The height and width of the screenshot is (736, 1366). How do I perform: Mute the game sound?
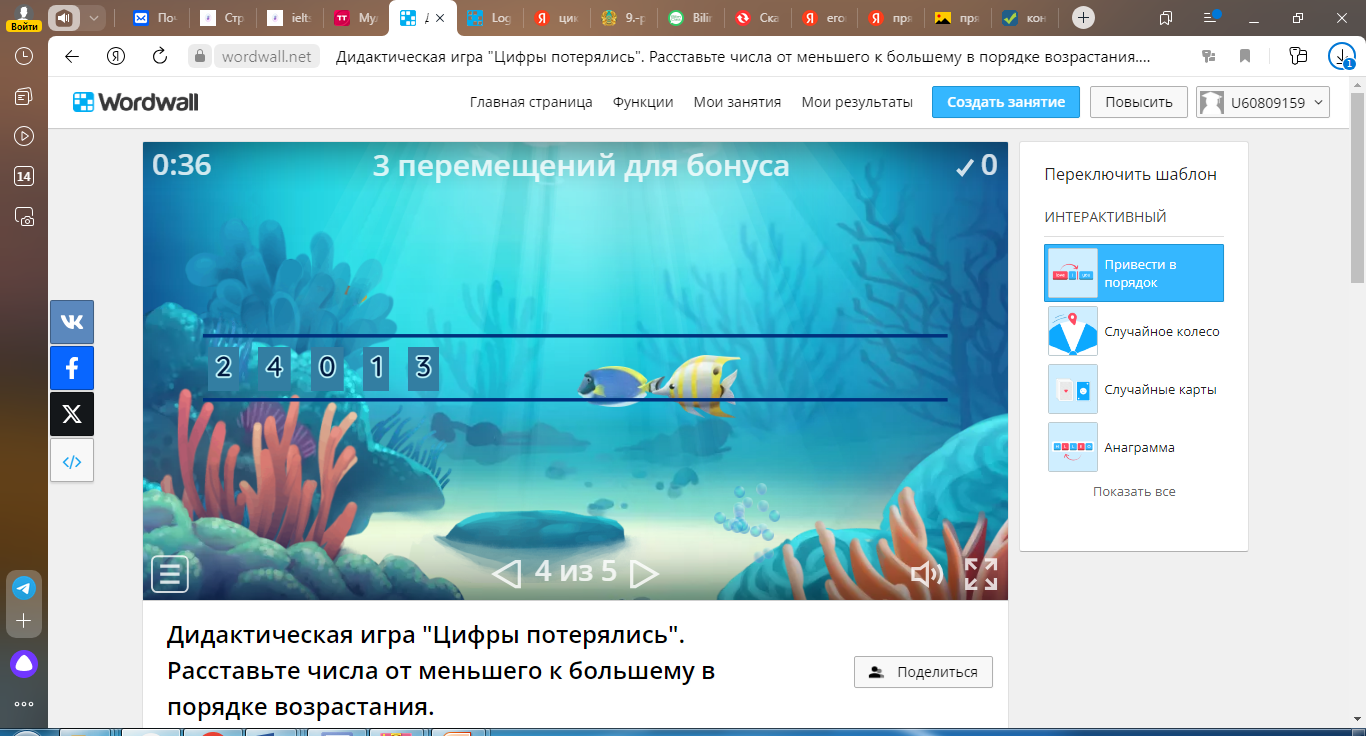click(x=927, y=573)
